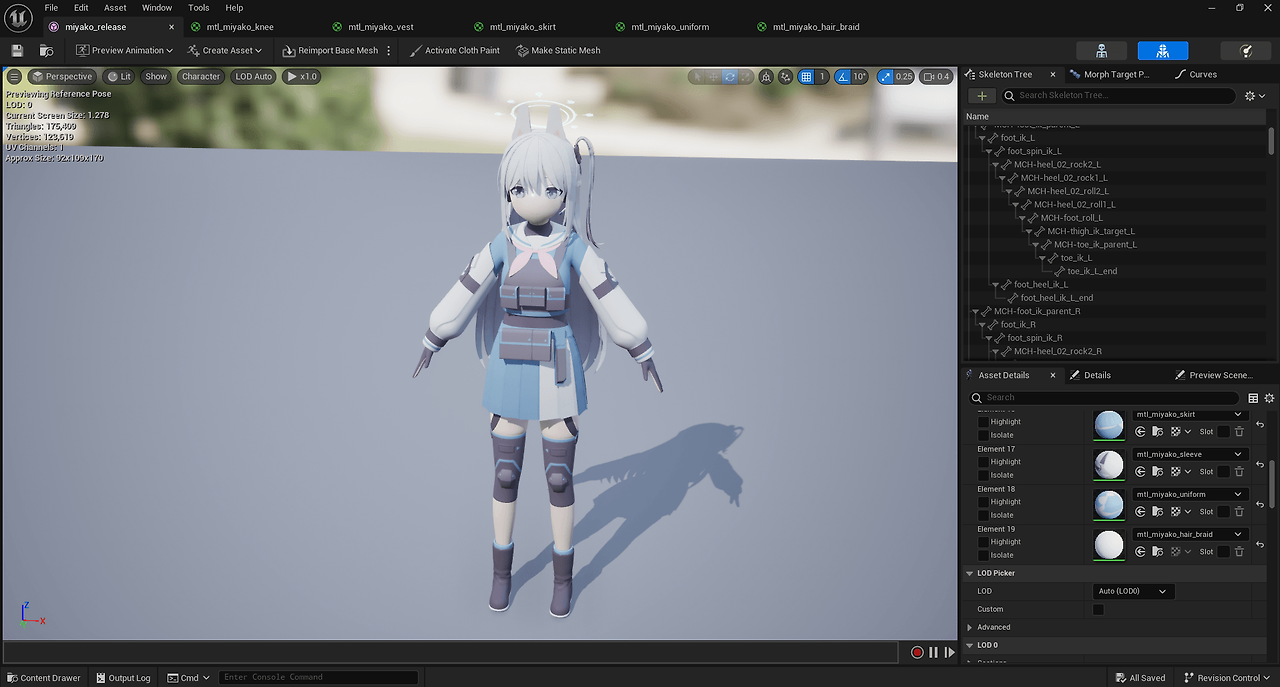Open the Asset menu
1280x687 pixels.
click(115, 7)
